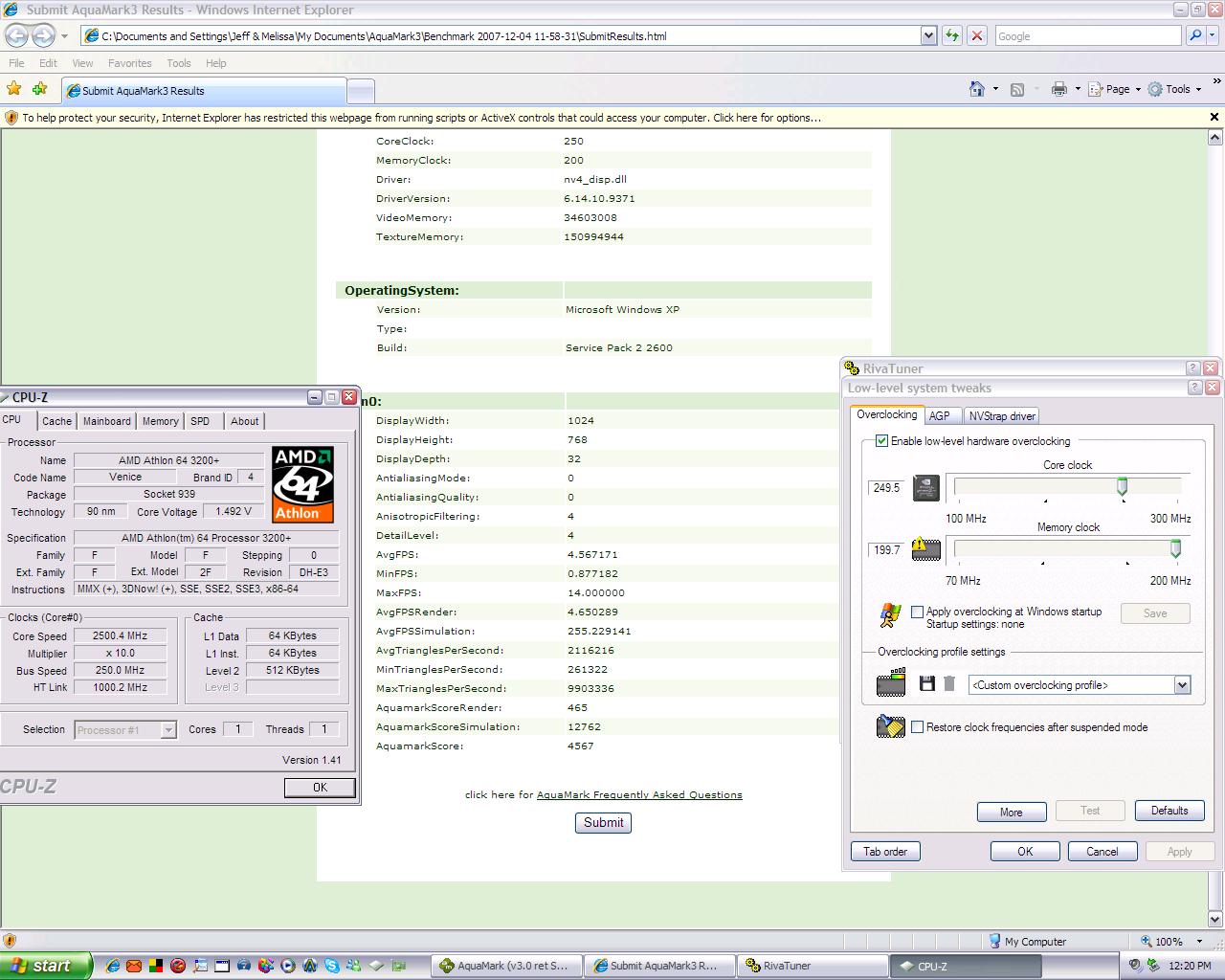Switch to the SPD tab in CPU-Z
Viewport: 1225px width, 980px height.
click(x=200, y=421)
